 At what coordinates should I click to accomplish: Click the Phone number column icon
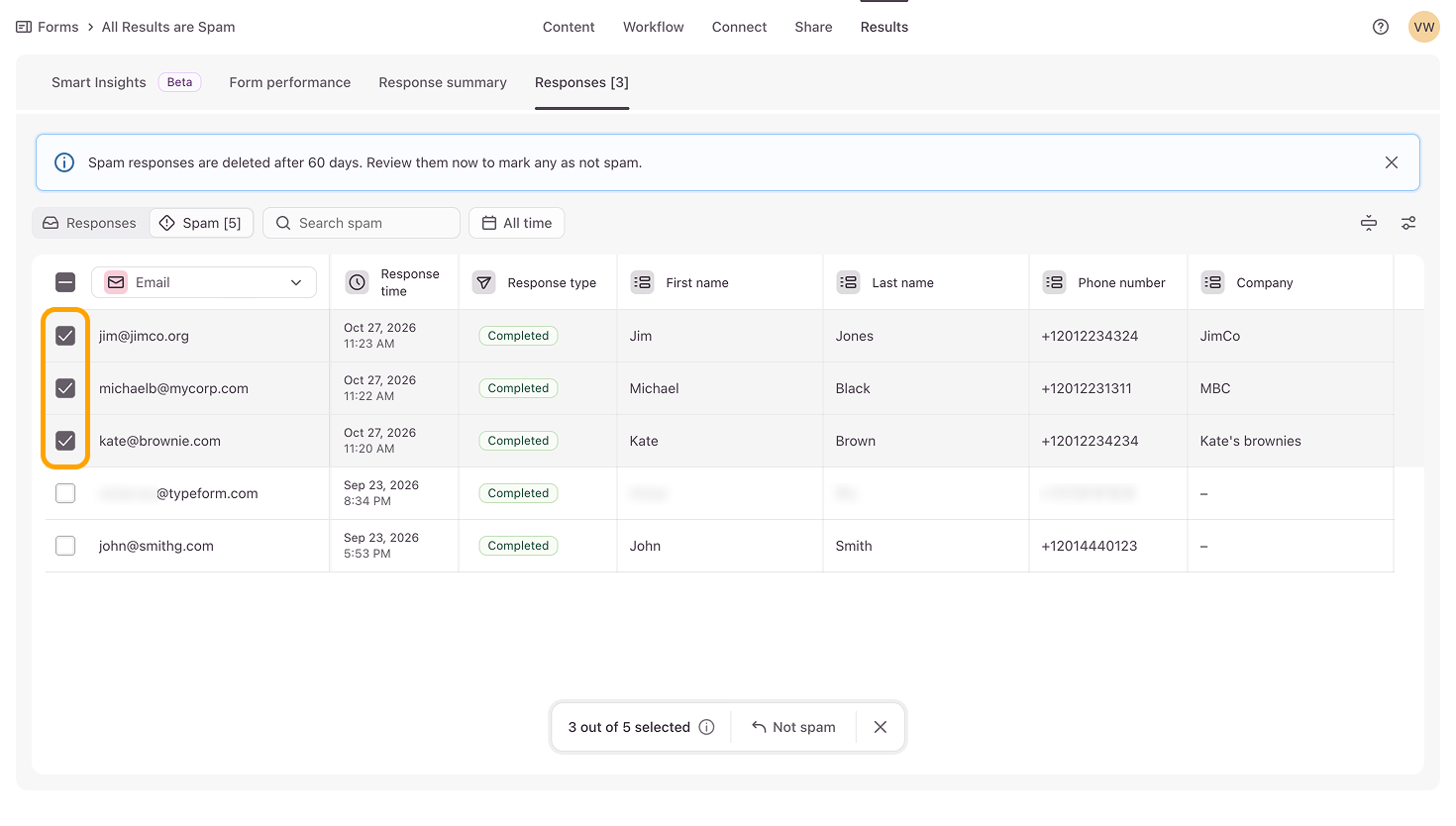1055,282
